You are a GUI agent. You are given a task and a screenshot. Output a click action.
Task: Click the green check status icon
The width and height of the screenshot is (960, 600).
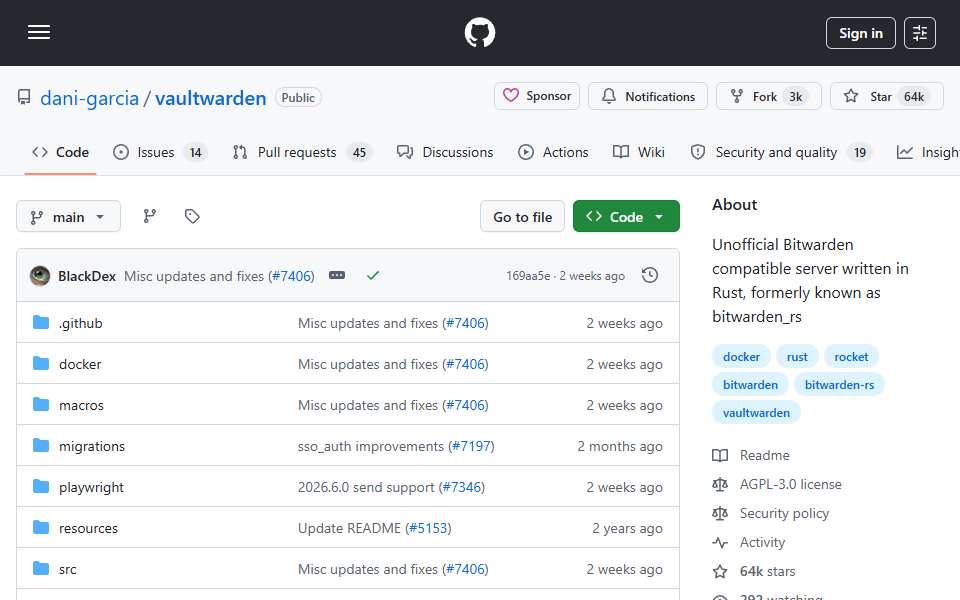373,276
